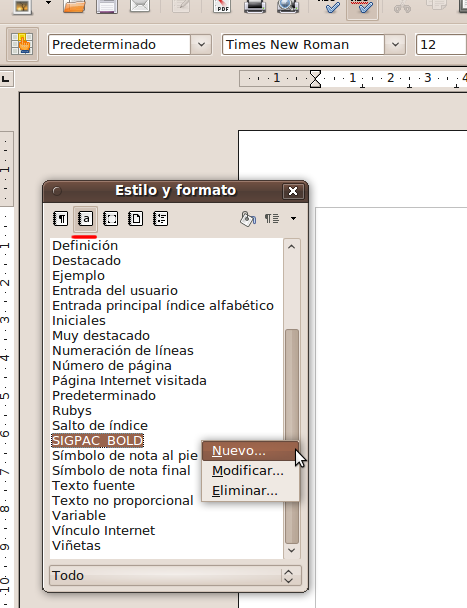Click New Style from Selection icon
467x608 pixels.
(x=272, y=219)
